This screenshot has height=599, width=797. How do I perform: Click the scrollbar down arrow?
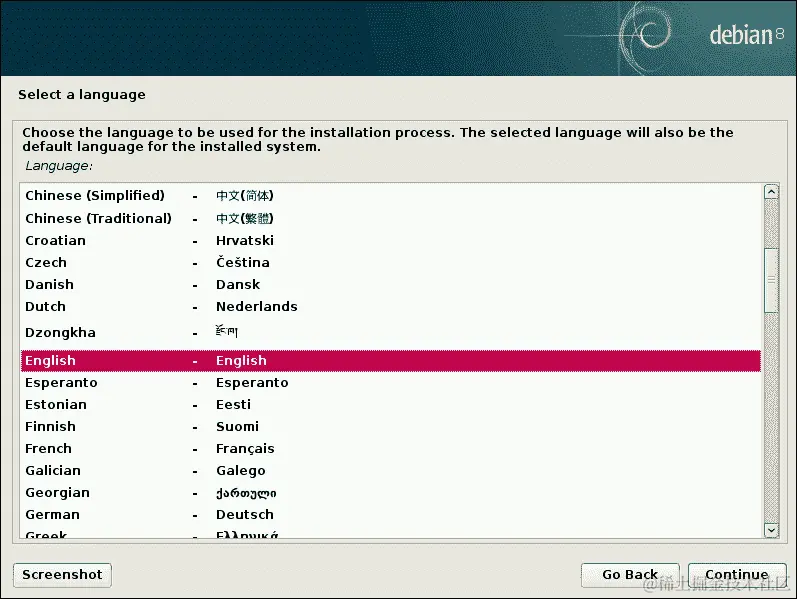(771, 530)
